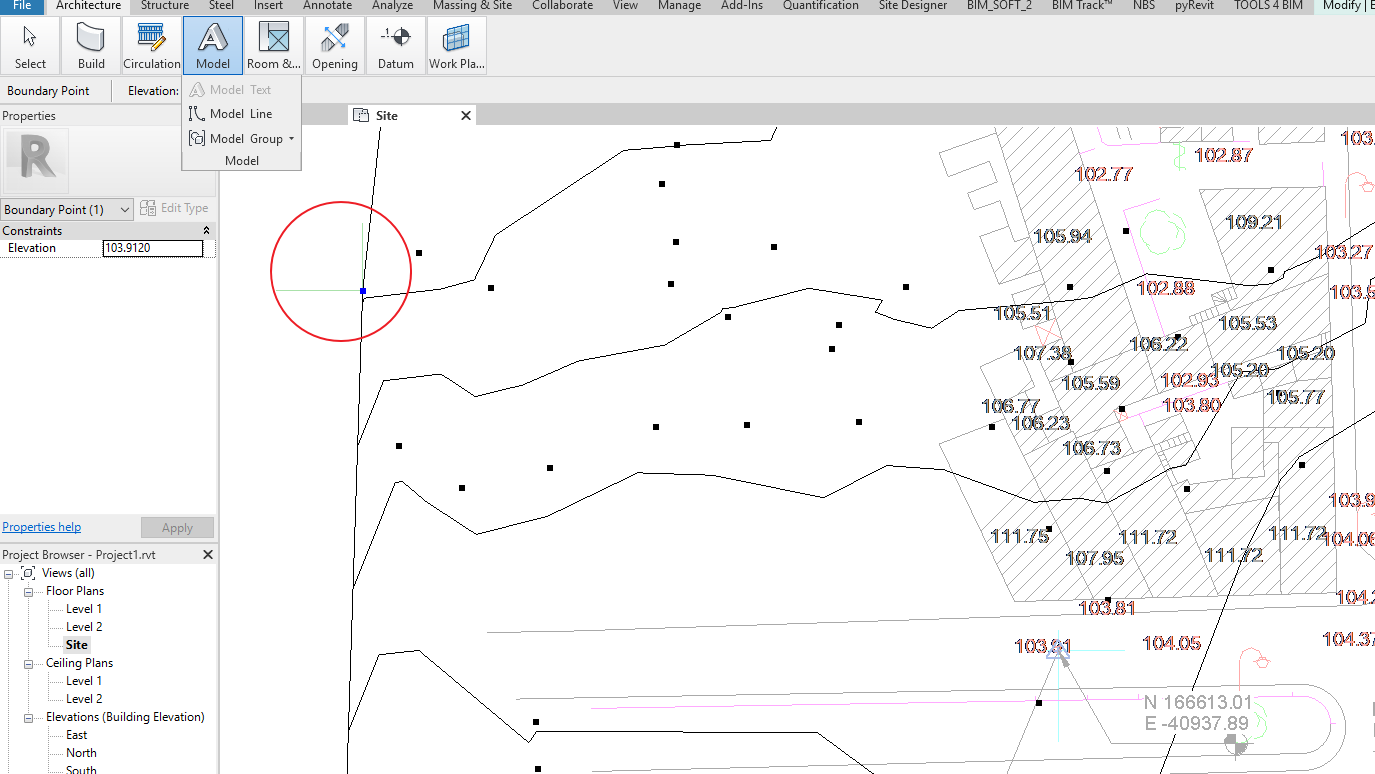Screen dimensions: 1375x774
Task: Open the pyRevit ribbon tab
Action: pyautogui.click(x=1196, y=6)
